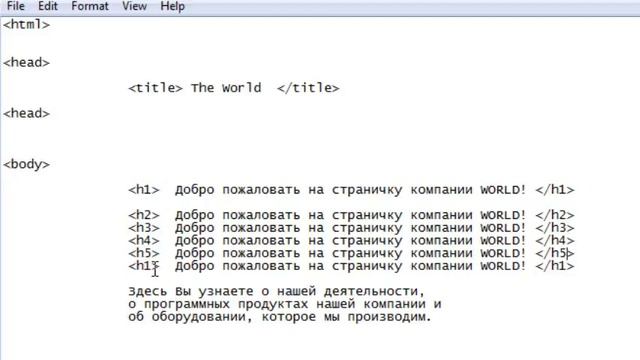Open the Edit menu
Screen dimensions: 640x360
click(47, 7)
